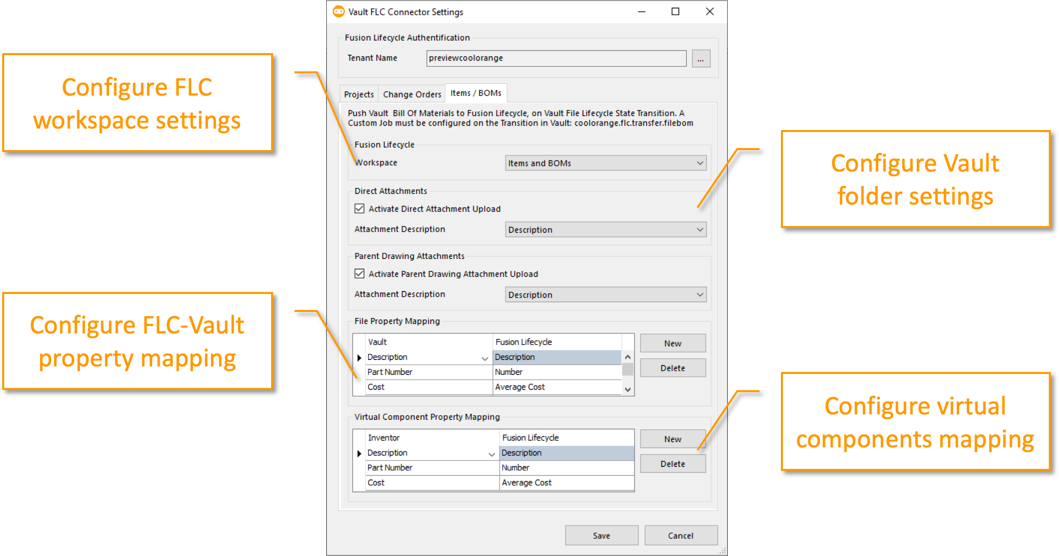Select the Items / BOMs tab
The height and width of the screenshot is (556, 1059).
pyautogui.click(x=476, y=94)
